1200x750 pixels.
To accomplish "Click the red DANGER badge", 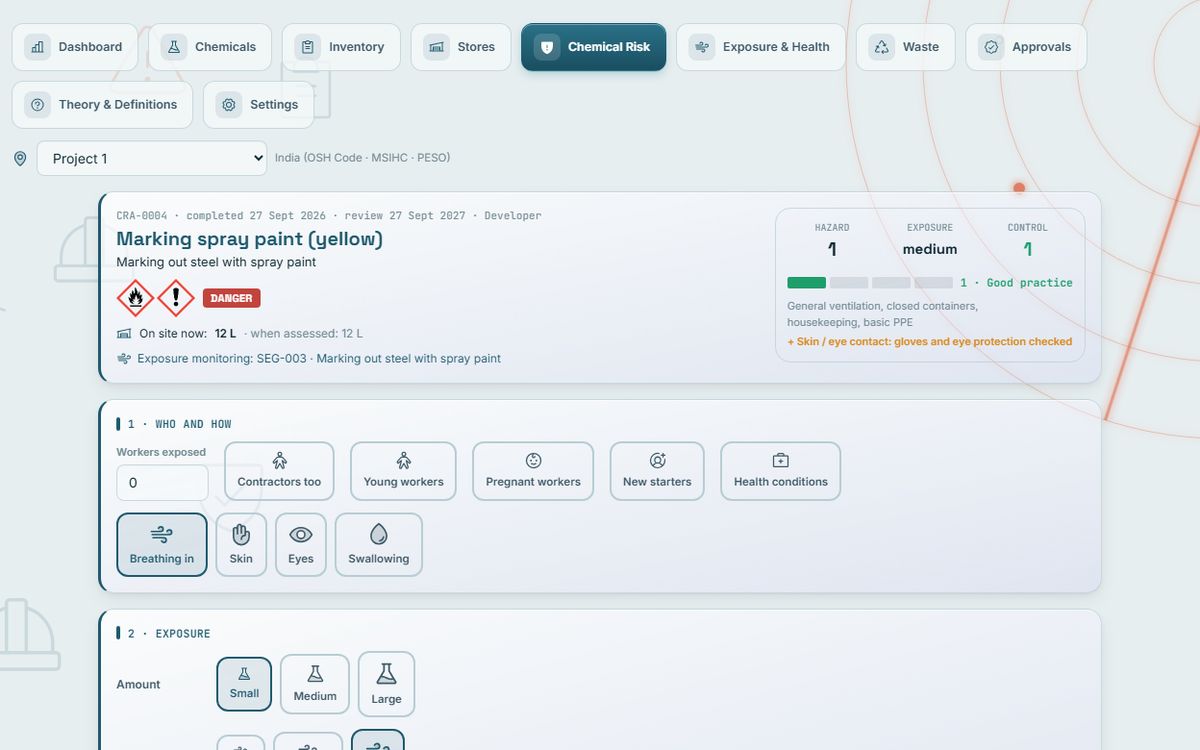I will [x=232, y=298].
